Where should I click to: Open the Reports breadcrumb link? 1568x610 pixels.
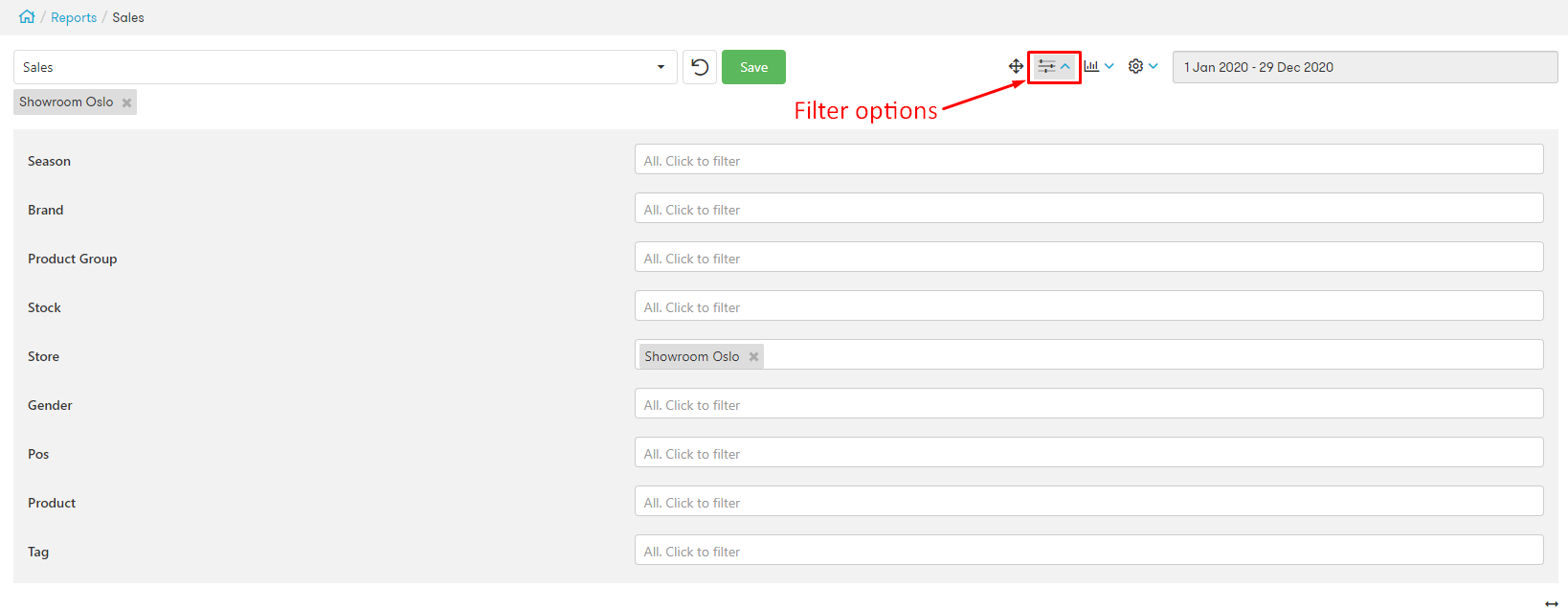tap(74, 17)
